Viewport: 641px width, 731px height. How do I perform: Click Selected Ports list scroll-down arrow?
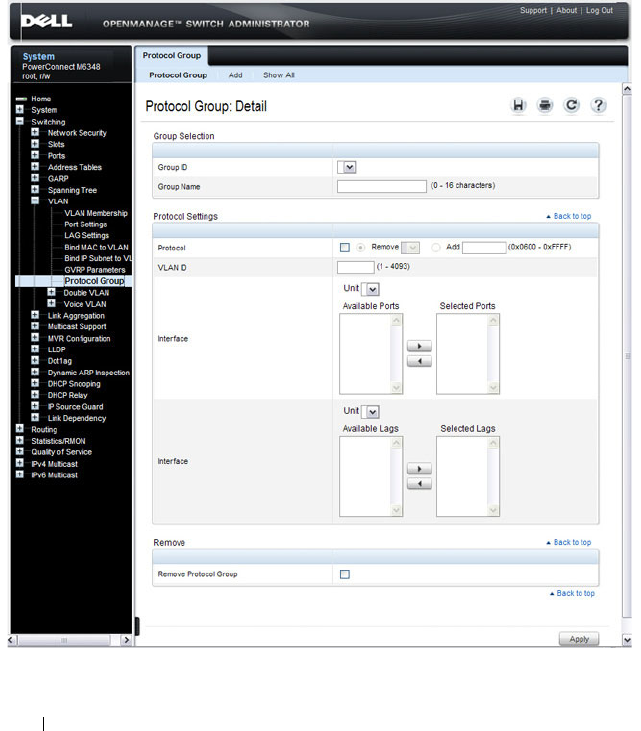(x=493, y=387)
